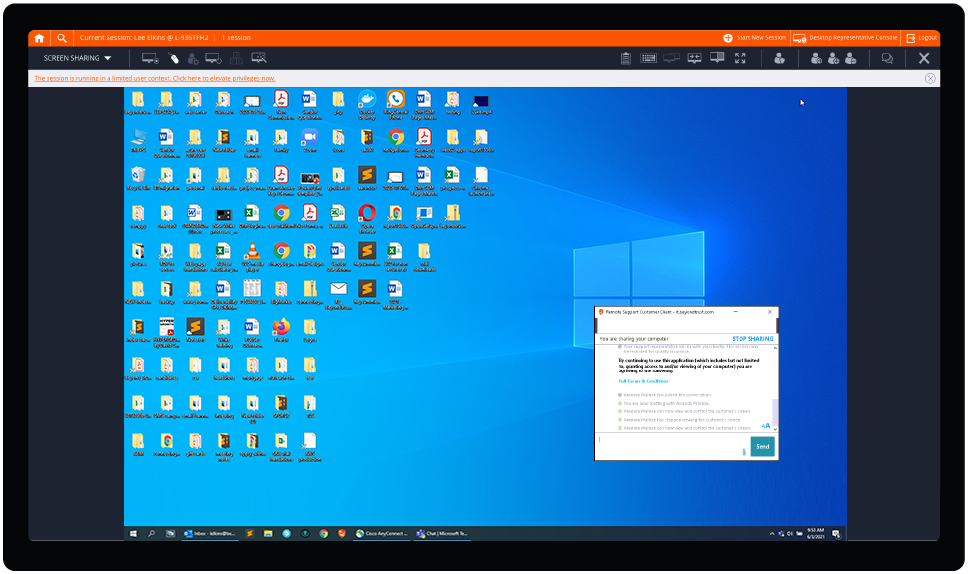Expand the SCREEN SHARING dropdown
Viewport: 968px width, 574px height.
[77, 58]
